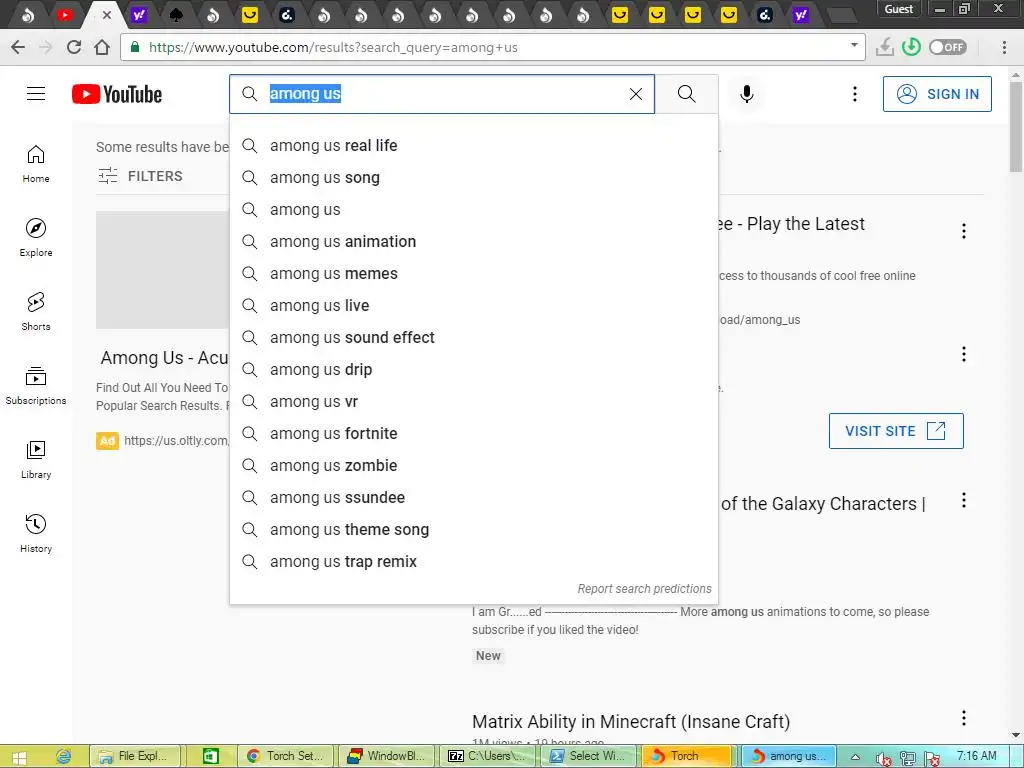Image resolution: width=1024 pixels, height=768 pixels.
Task: Open options for the 'Matrix Ability in Minecraft' video
Action: coord(963,718)
